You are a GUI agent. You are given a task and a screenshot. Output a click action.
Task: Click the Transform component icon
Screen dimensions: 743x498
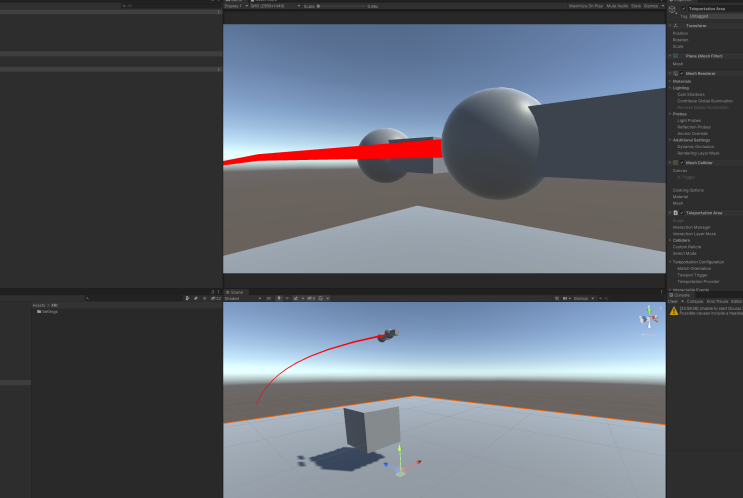[x=676, y=26]
